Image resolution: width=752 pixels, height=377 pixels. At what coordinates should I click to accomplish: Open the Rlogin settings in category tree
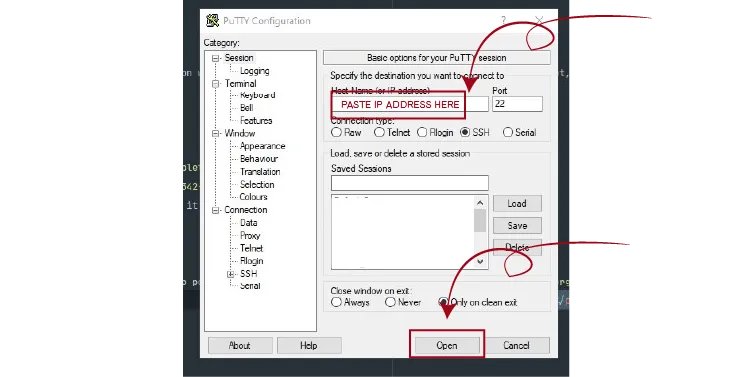pyautogui.click(x=251, y=261)
